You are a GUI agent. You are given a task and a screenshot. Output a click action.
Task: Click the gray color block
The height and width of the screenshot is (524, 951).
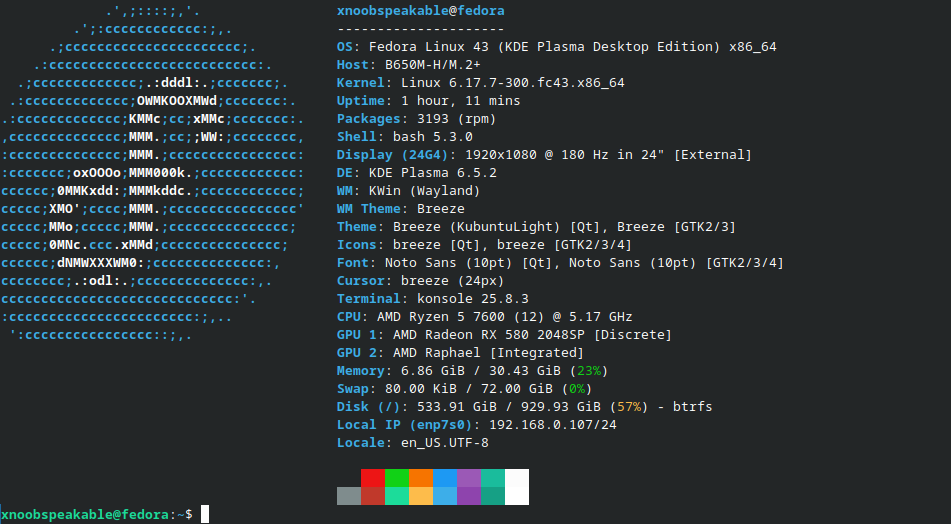click(349, 495)
